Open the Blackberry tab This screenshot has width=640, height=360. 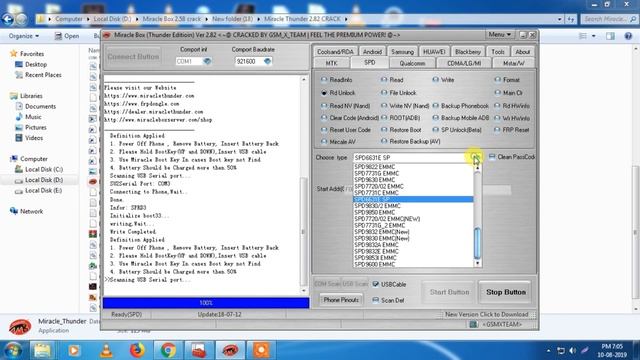click(x=468, y=52)
